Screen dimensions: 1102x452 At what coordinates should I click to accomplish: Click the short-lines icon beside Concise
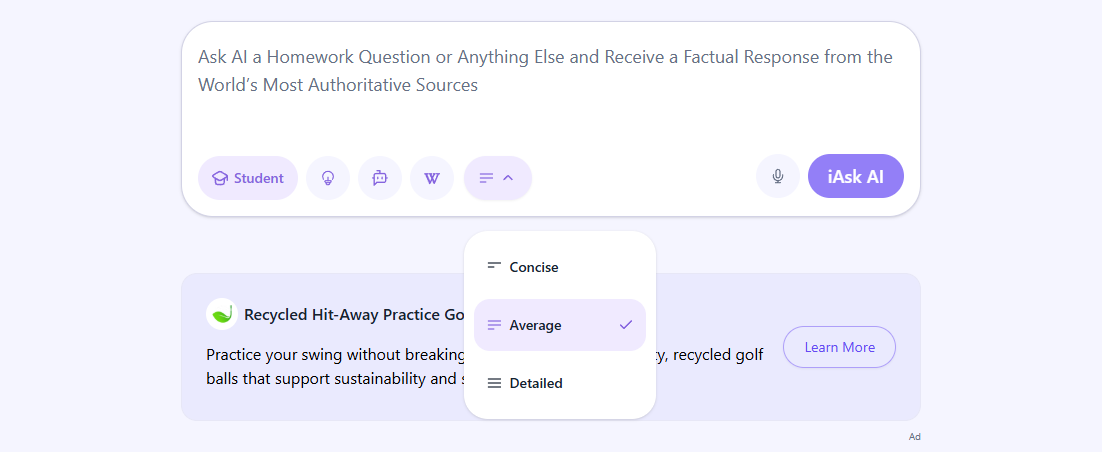494,267
